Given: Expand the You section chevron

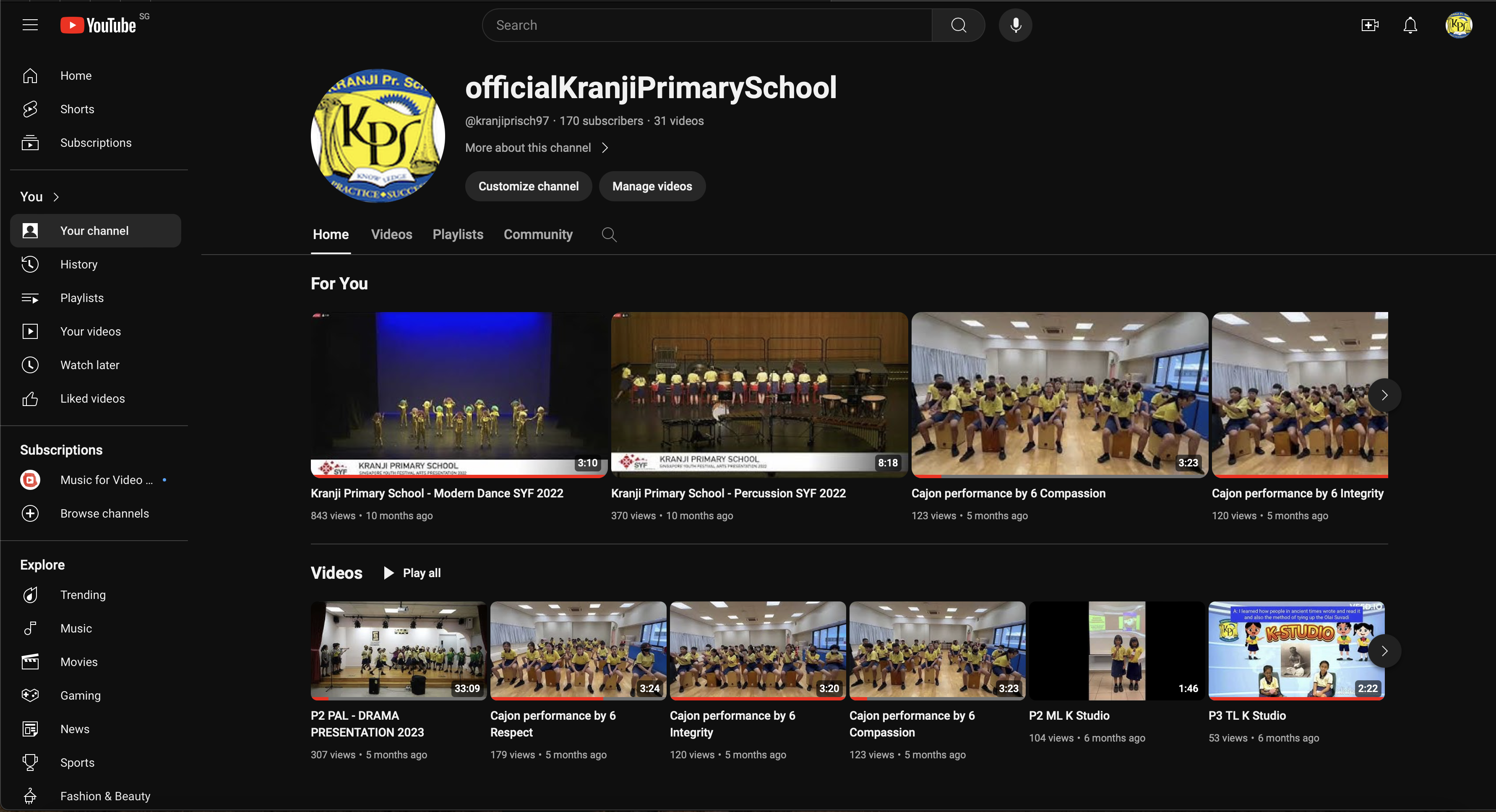Looking at the screenshot, I should click(x=56, y=197).
